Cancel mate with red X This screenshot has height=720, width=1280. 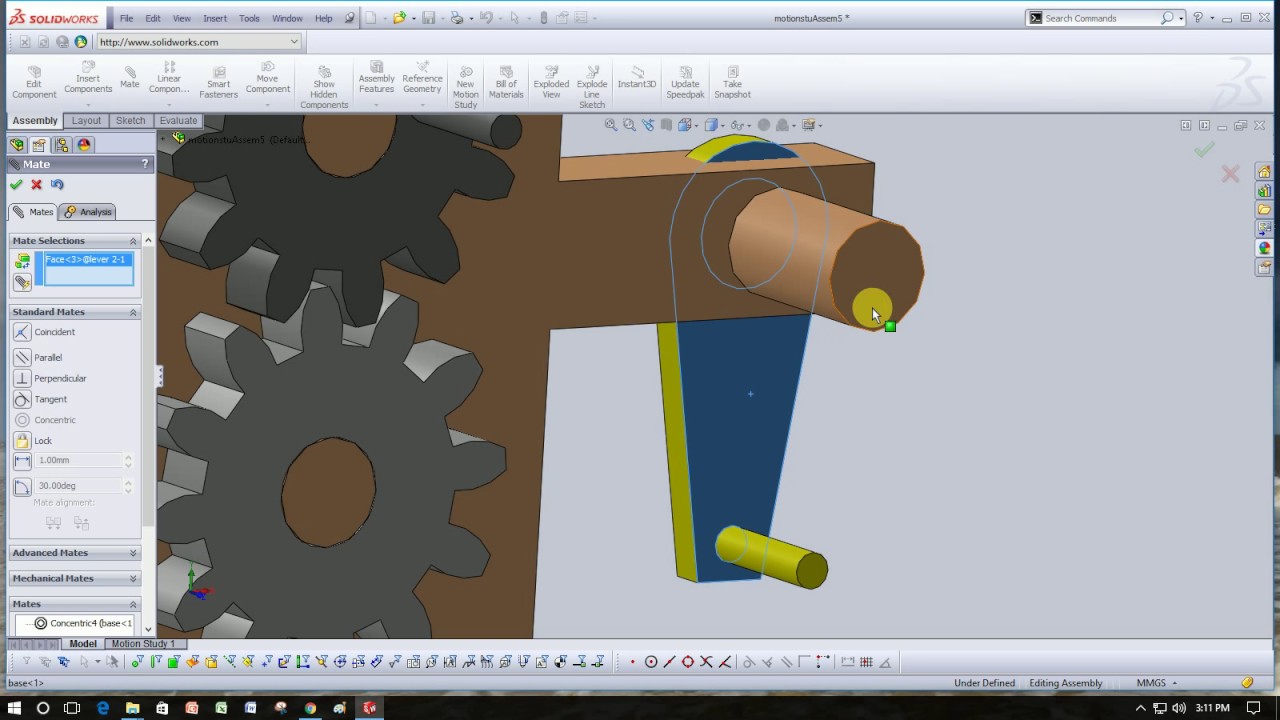click(x=37, y=184)
